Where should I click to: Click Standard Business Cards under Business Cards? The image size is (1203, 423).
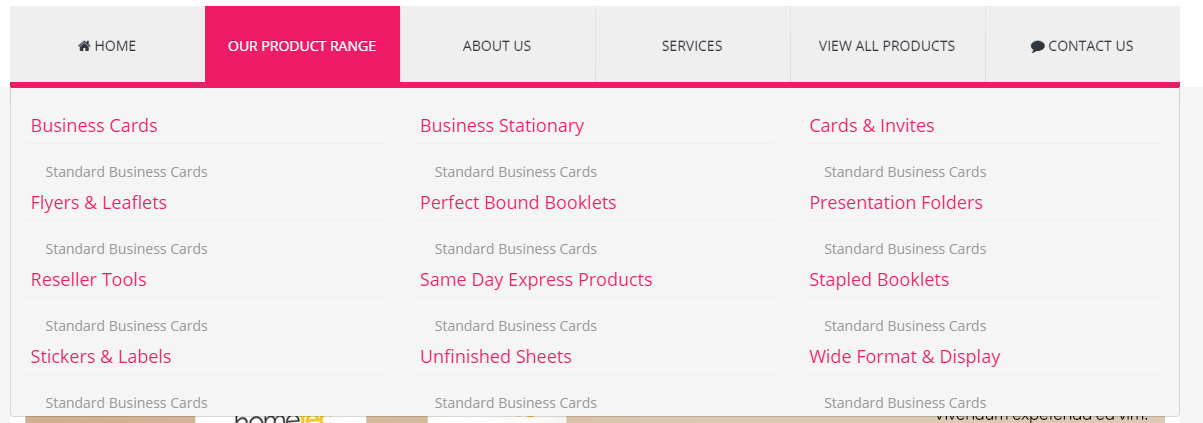(x=126, y=172)
